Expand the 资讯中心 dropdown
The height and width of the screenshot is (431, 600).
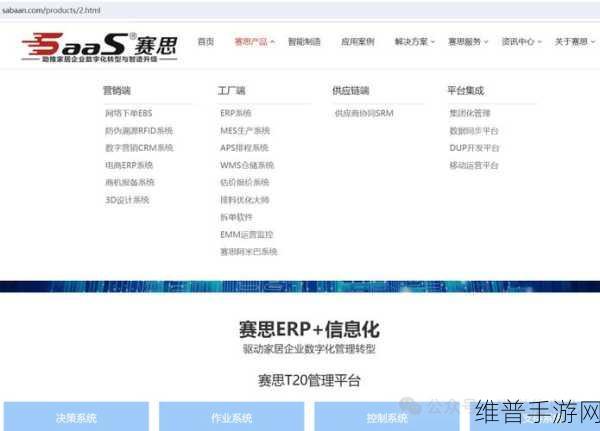522,41
